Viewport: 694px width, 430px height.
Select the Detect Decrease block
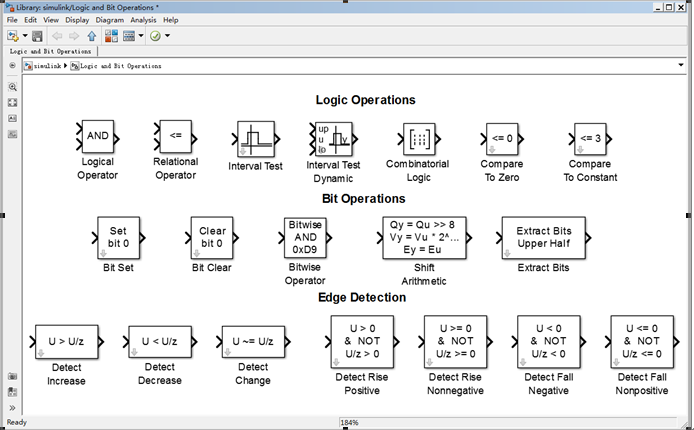pos(160,342)
